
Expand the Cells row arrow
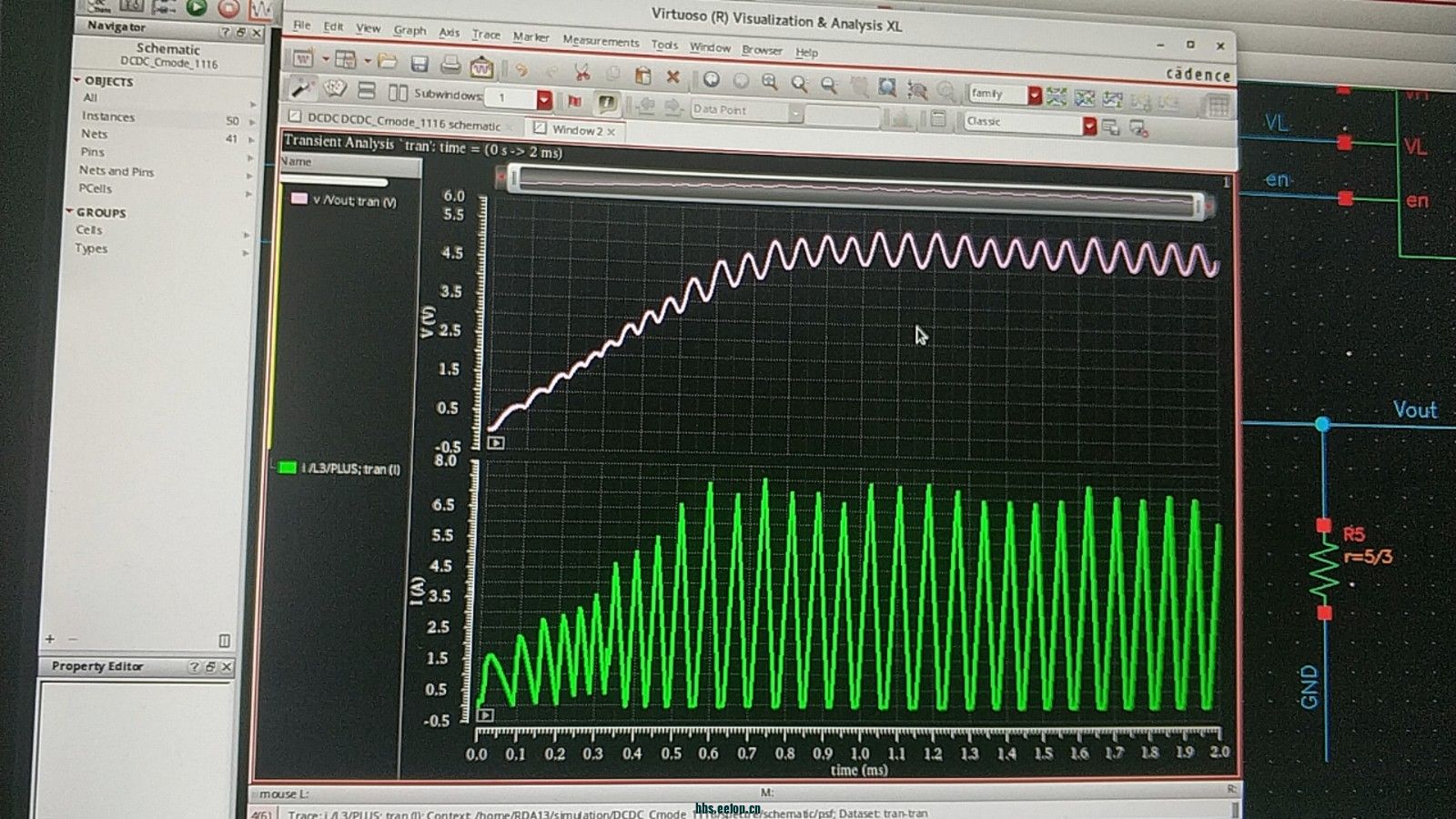[247, 235]
